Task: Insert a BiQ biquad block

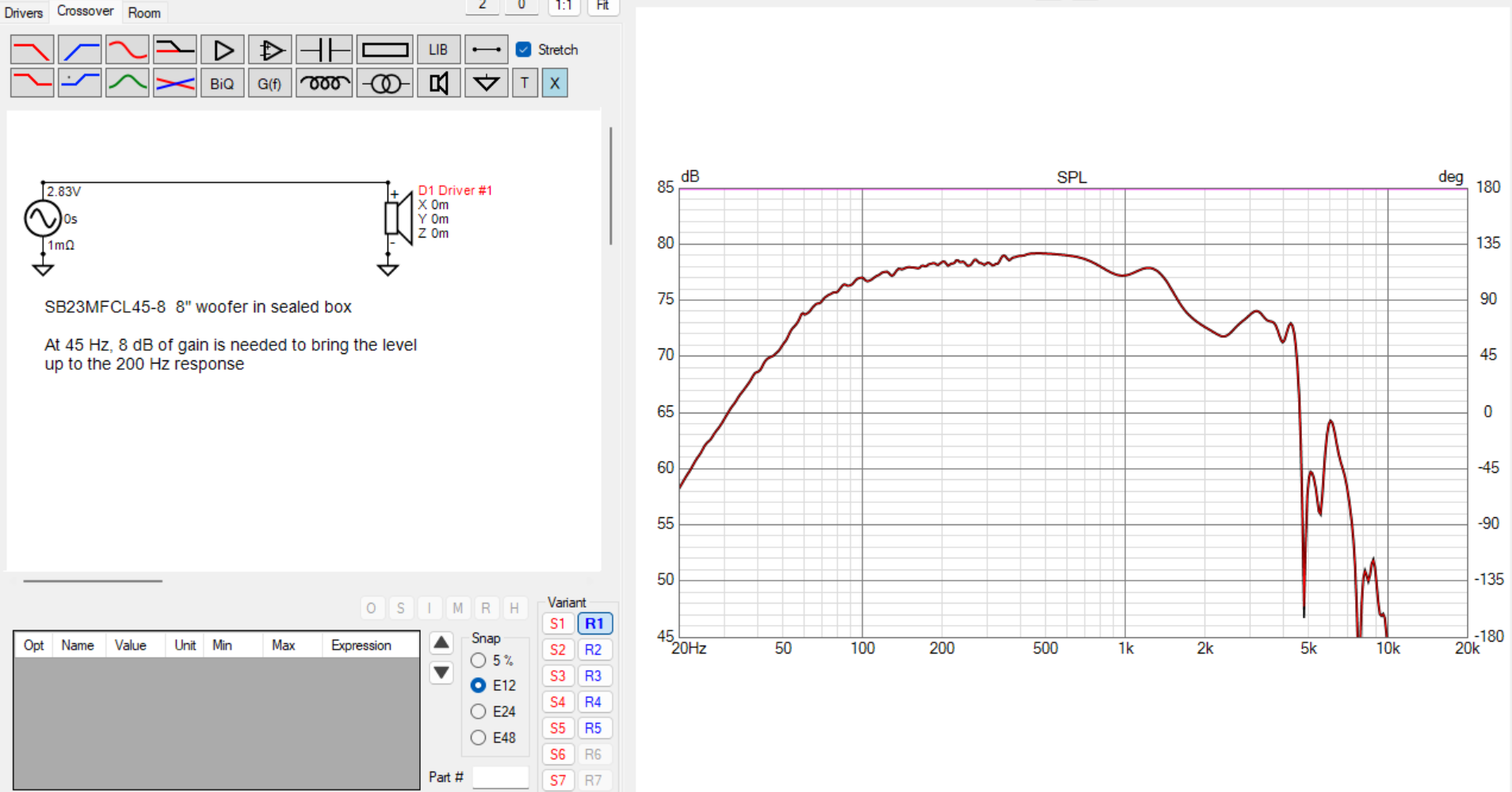Action: tap(222, 83)
